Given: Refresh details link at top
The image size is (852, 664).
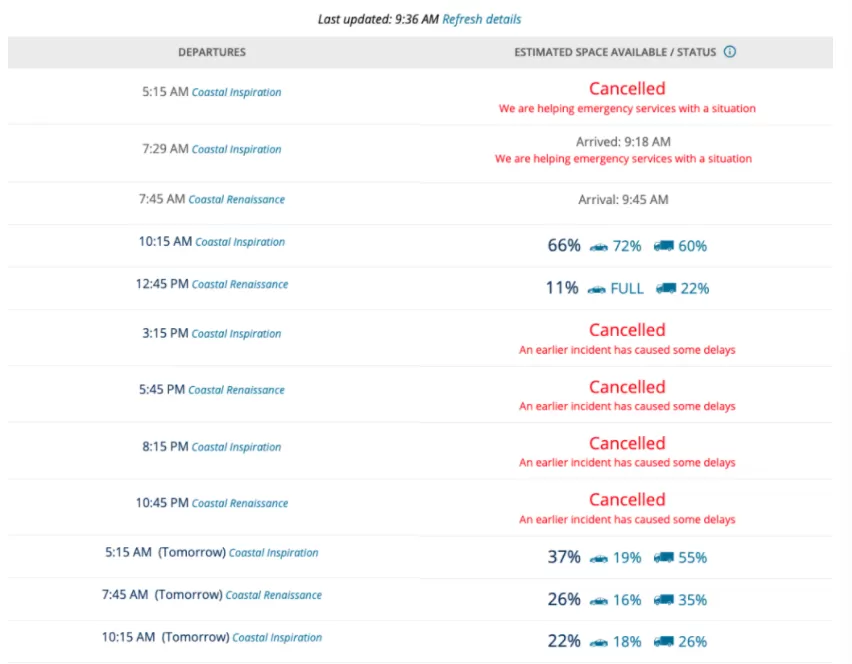Looking at the screenshot, I should click(481, 20).
